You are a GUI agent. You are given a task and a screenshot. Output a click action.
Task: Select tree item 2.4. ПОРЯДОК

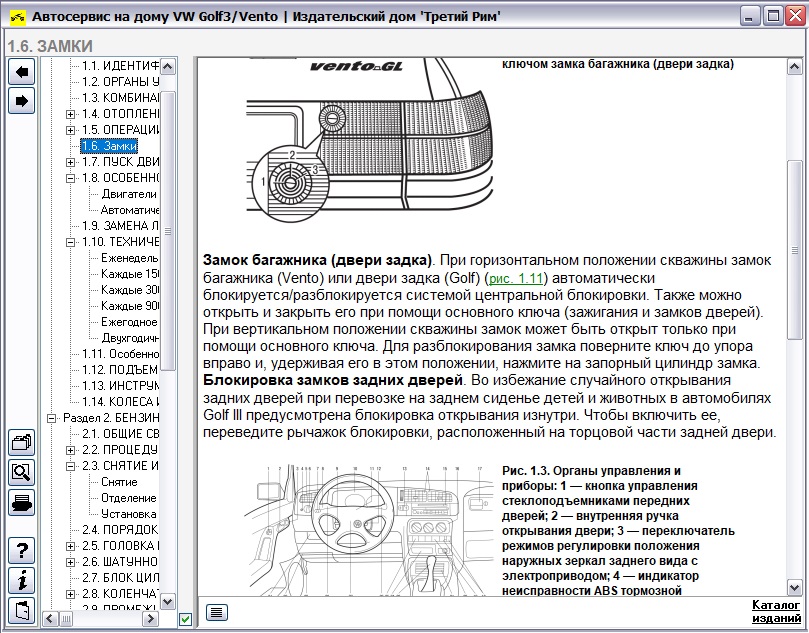[x=120, y=530]
